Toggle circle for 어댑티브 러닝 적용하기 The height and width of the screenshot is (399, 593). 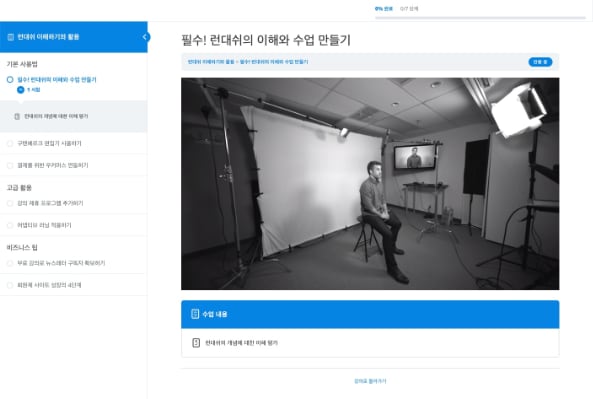(x=10, y=225)
